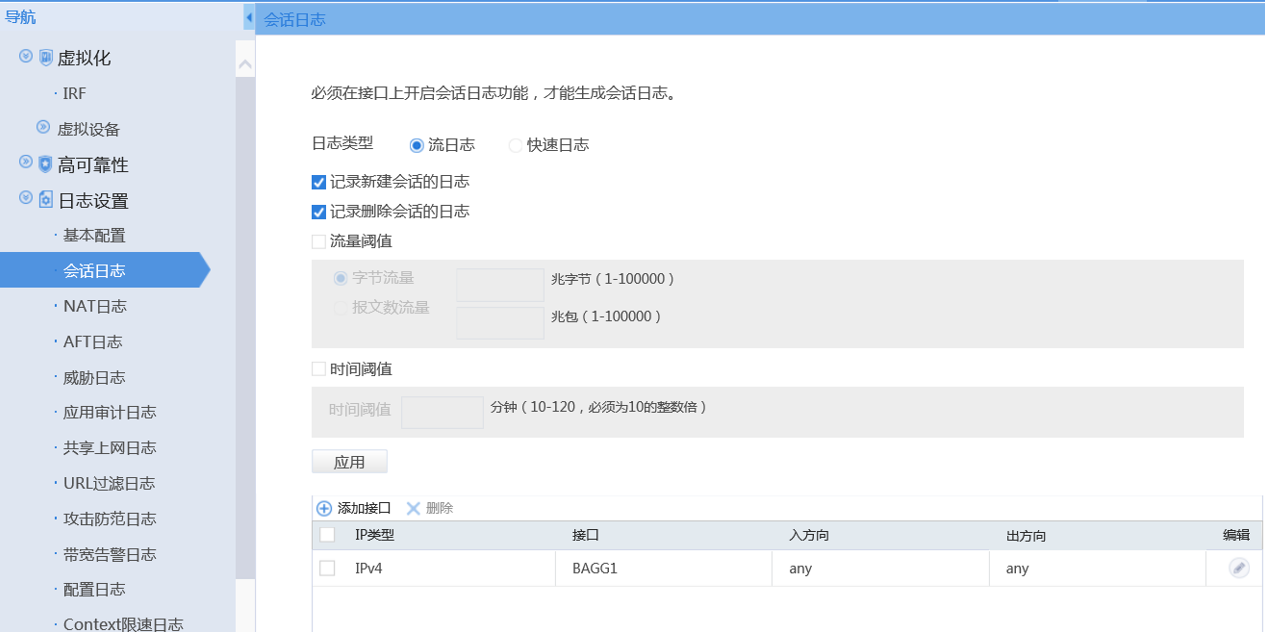The image size is (1265, 632).
Task: Uncheck 记录删除会话的日志 checkbox
Action: (x=319, y=212)
